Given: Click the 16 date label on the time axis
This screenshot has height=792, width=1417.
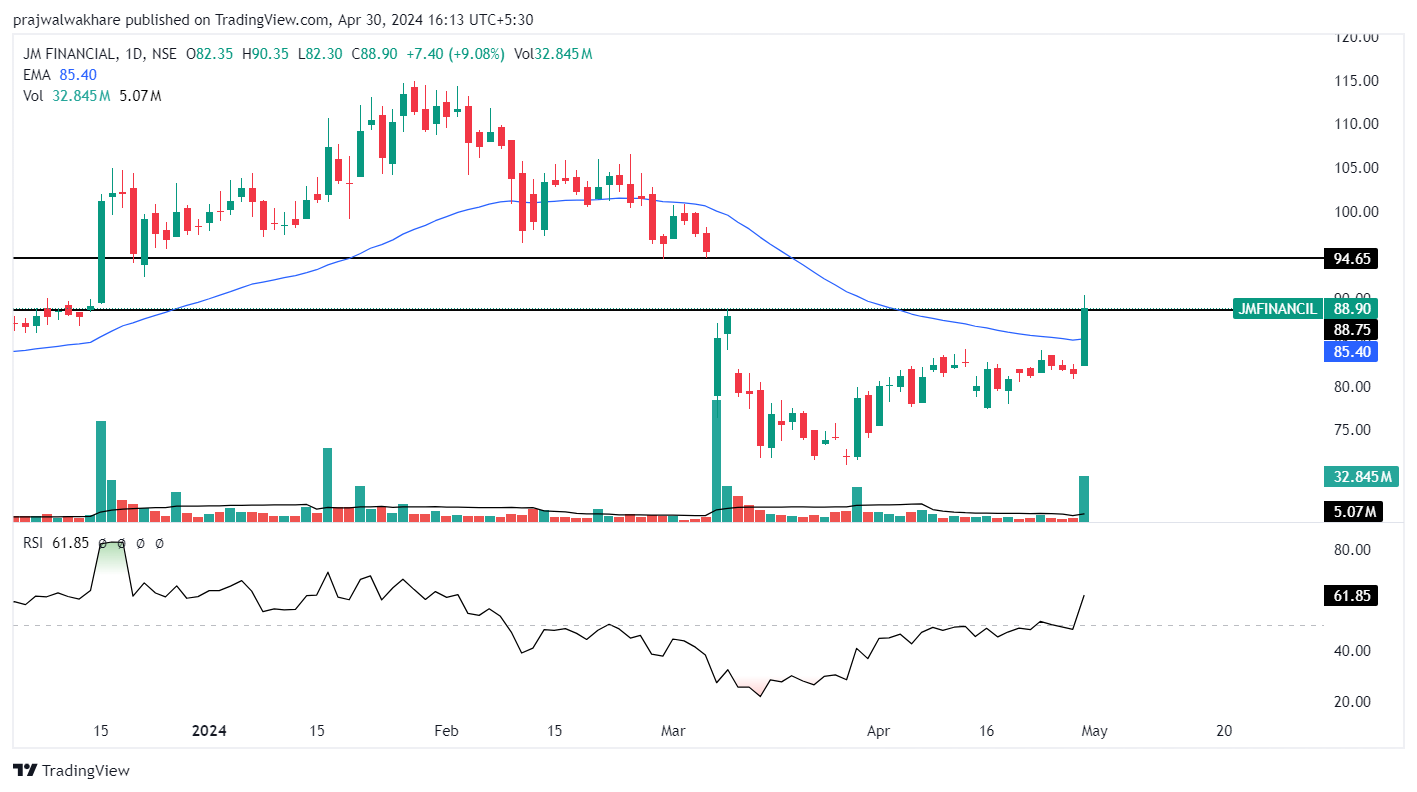Looking at the screenshot, I should pyautogui.click(x=987, y=731).
